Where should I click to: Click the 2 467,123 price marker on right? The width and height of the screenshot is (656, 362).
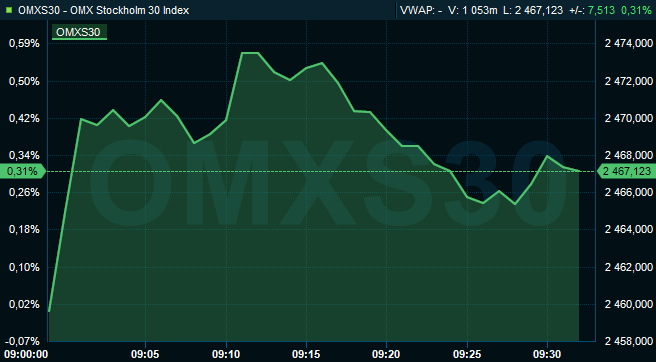tap(626, 172)
